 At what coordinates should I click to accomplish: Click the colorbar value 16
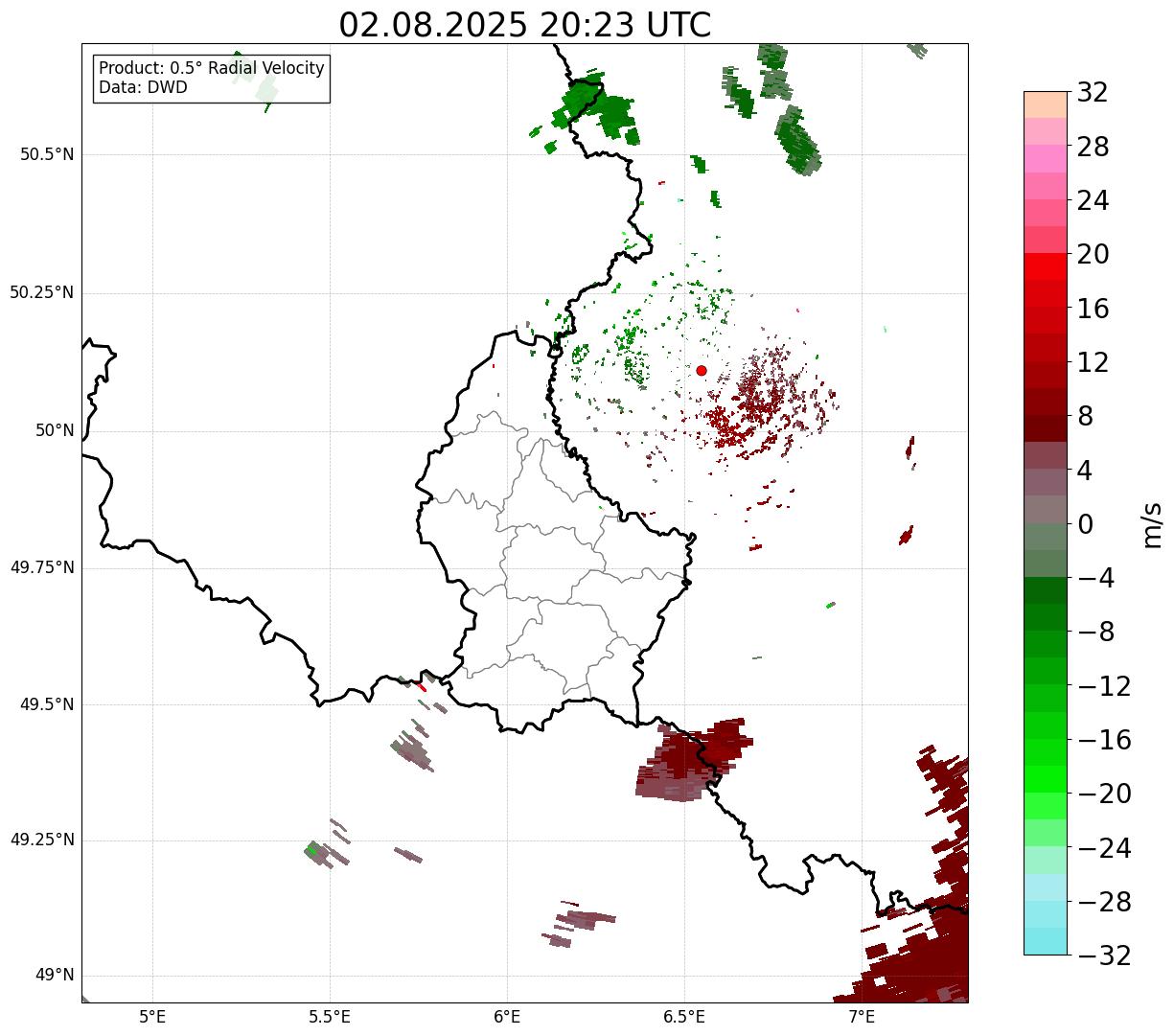pyautogui.click(x=1093, y=308)
